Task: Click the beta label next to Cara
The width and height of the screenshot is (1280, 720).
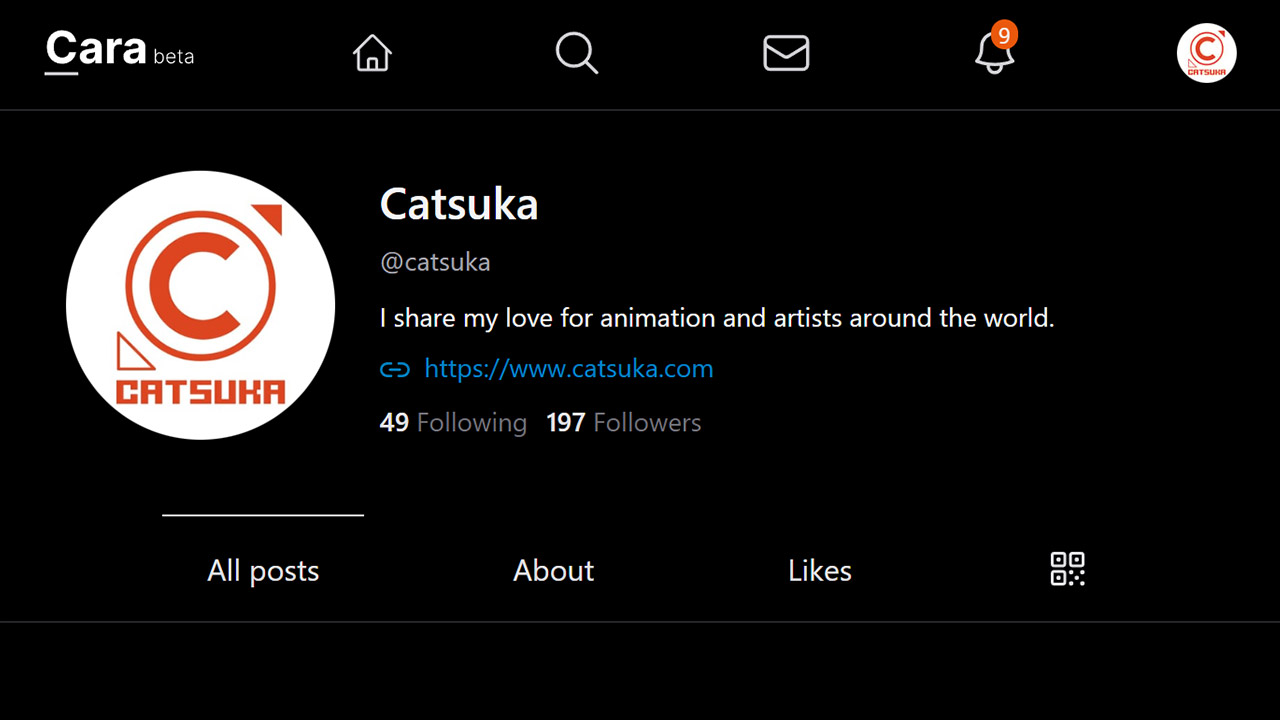Action: point(174,57)
